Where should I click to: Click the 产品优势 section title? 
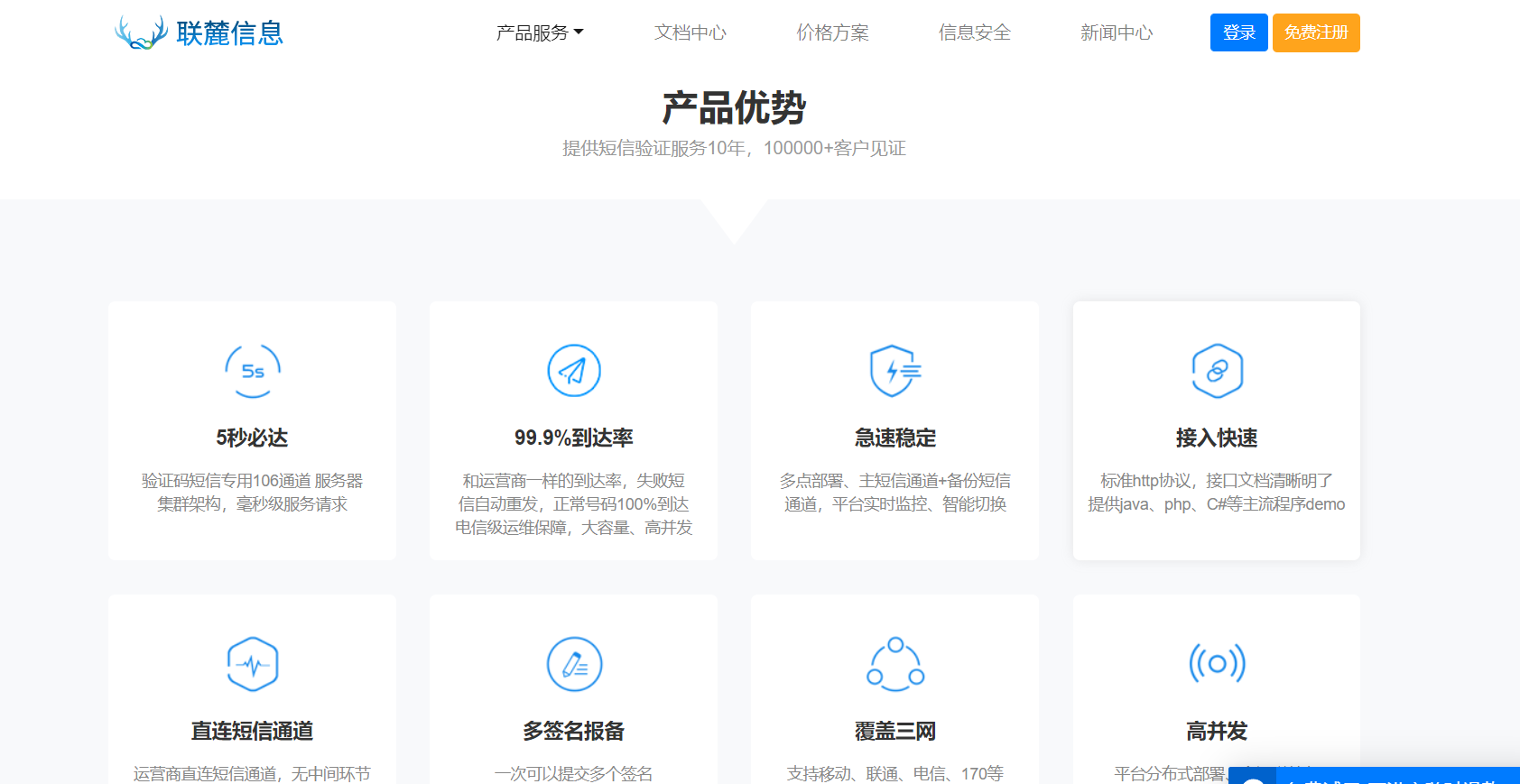coord(734,108)
